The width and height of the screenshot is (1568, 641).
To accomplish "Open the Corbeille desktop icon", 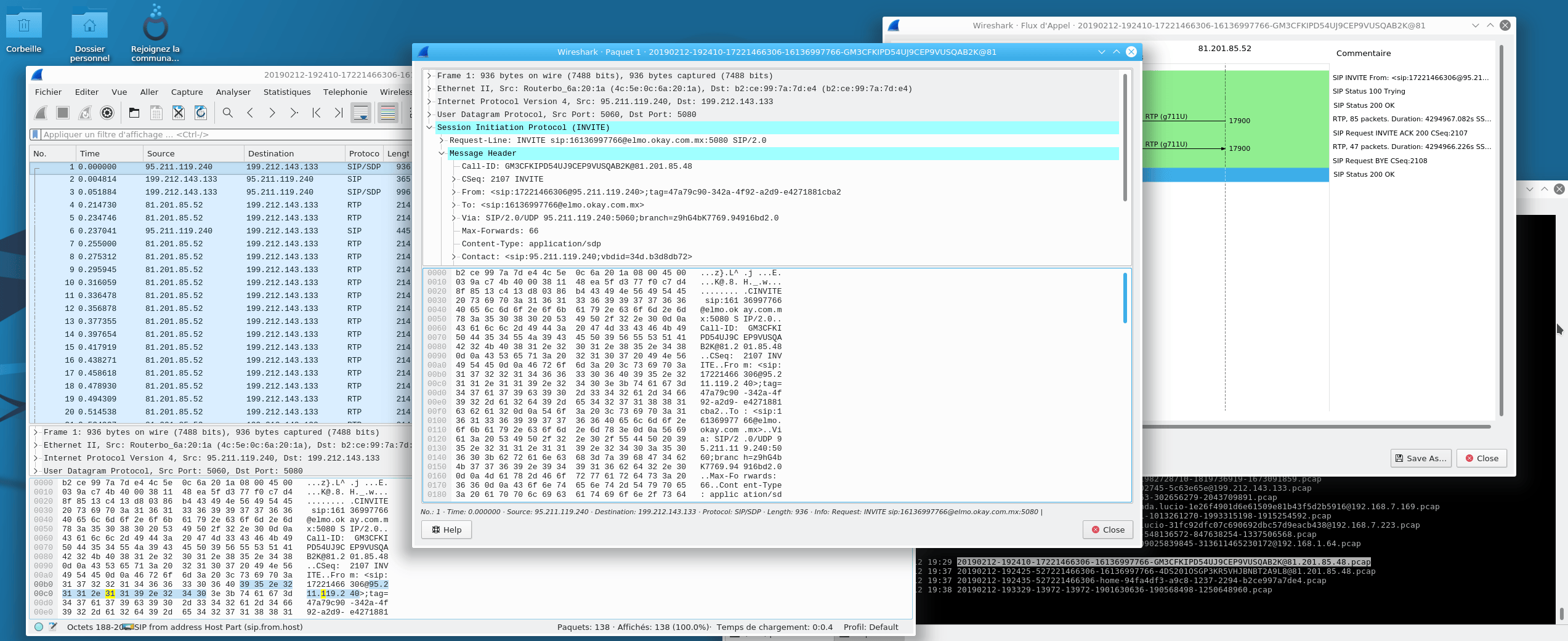I will 23,30.
